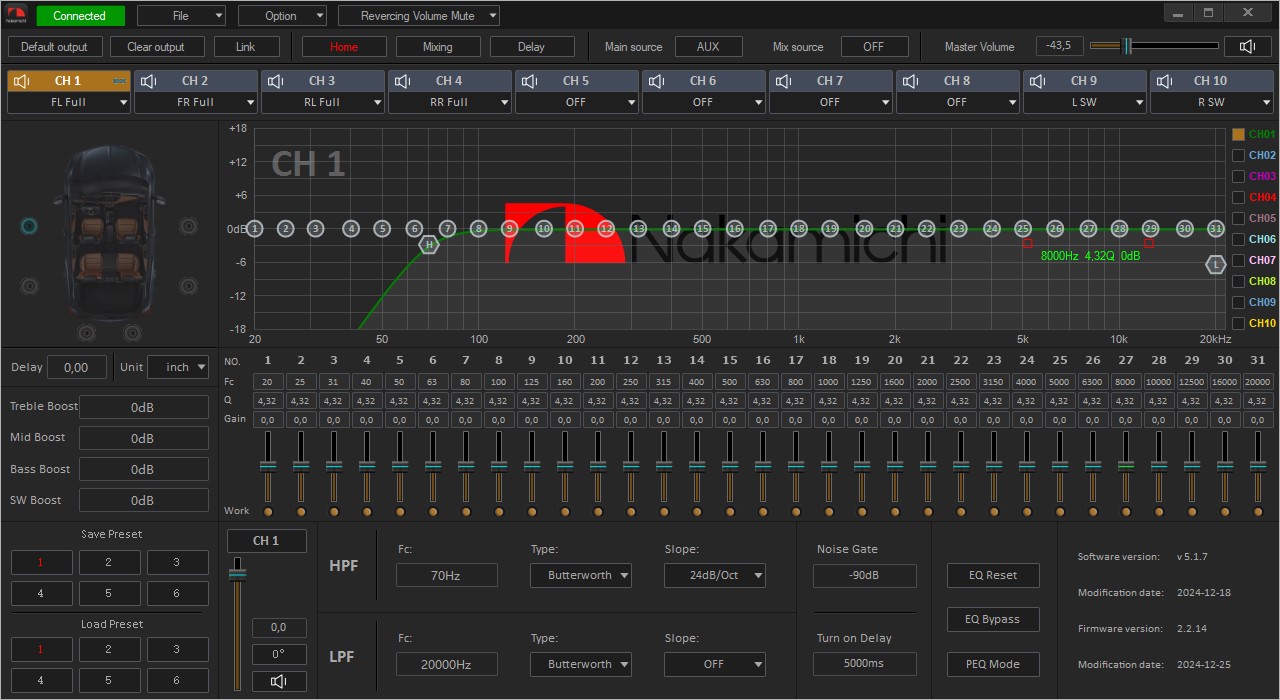Enable the CH02 curve checkbox
This screenshot has height=700, width=1280.
tap(1238, 155)
